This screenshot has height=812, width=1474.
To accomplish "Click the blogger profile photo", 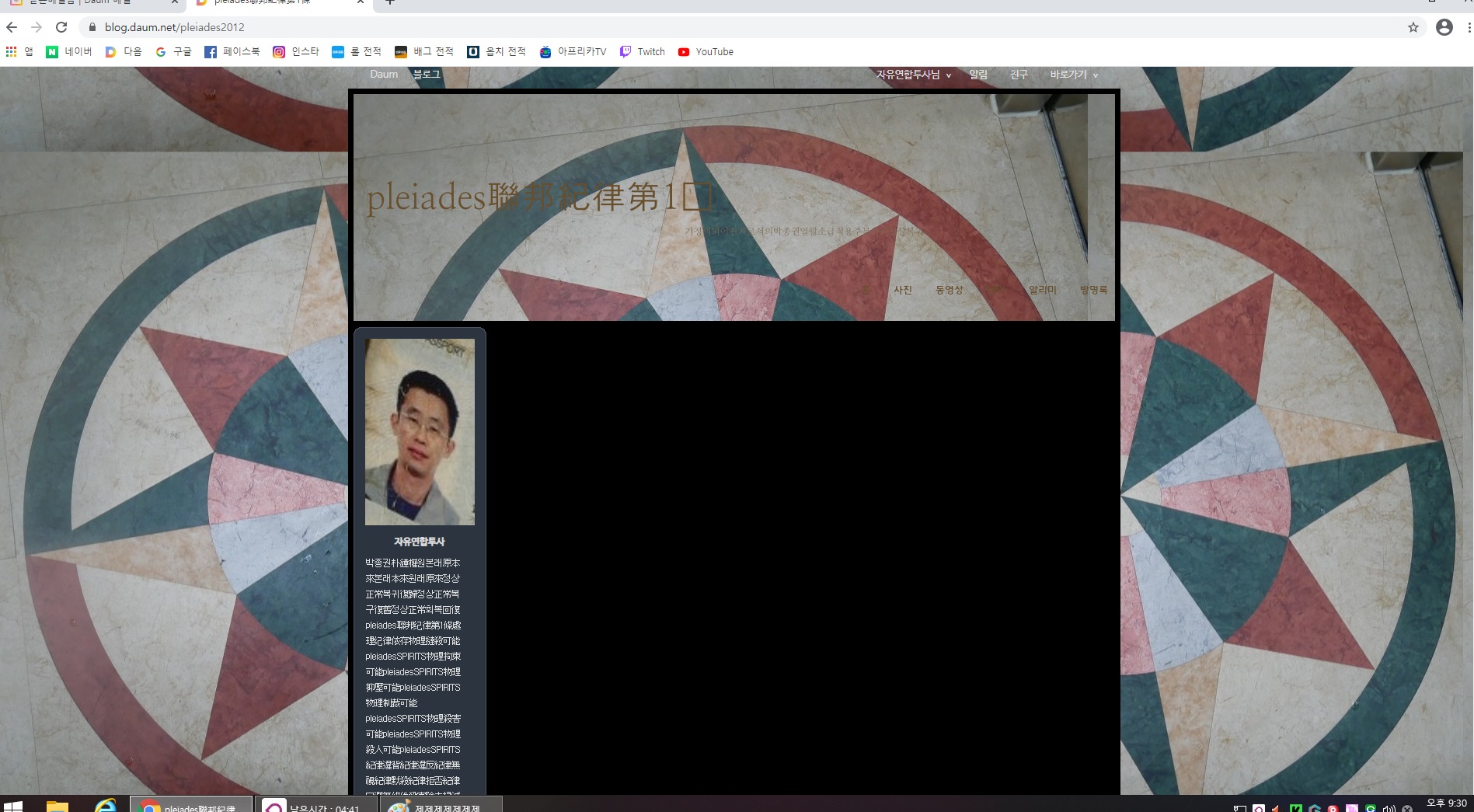I will pyautogui.click(x=420, y=432).
